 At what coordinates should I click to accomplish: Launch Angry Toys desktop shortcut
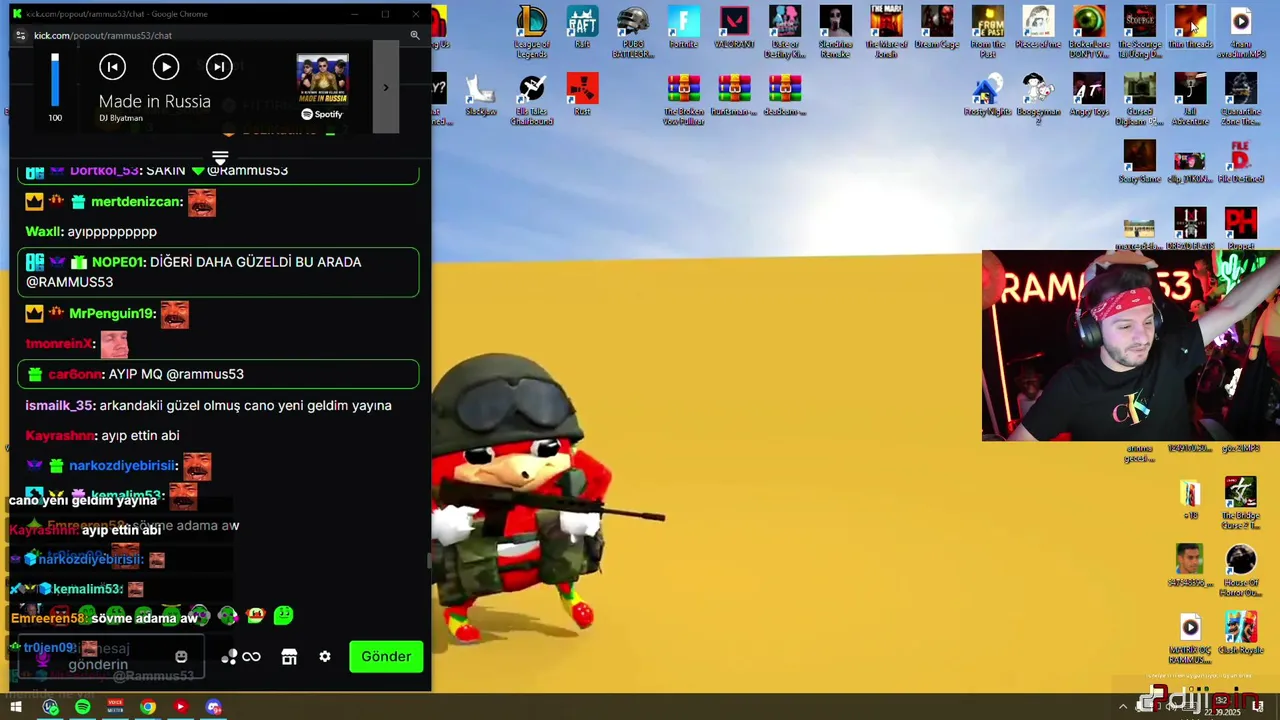point(1089,94)
